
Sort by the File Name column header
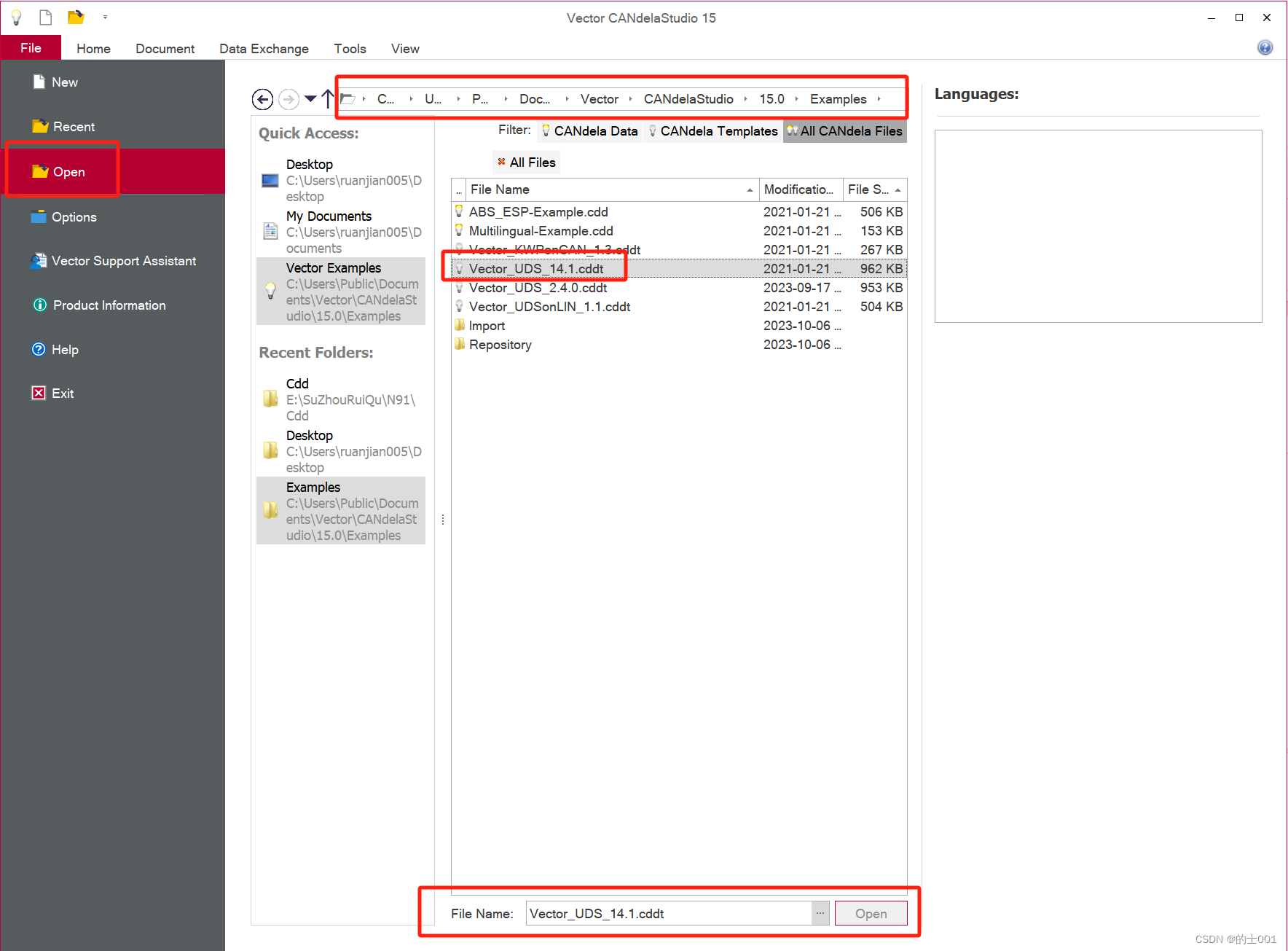[611, 189]
